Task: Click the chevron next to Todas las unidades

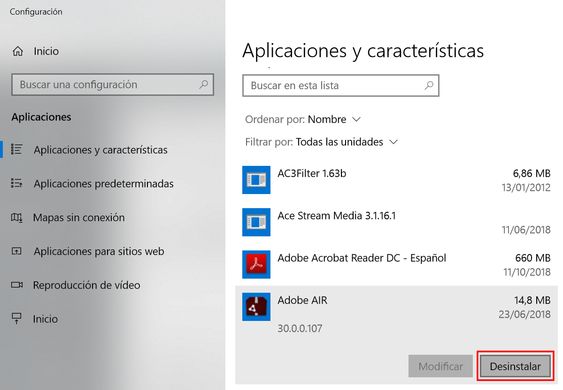Action: (x=394, y=142)
